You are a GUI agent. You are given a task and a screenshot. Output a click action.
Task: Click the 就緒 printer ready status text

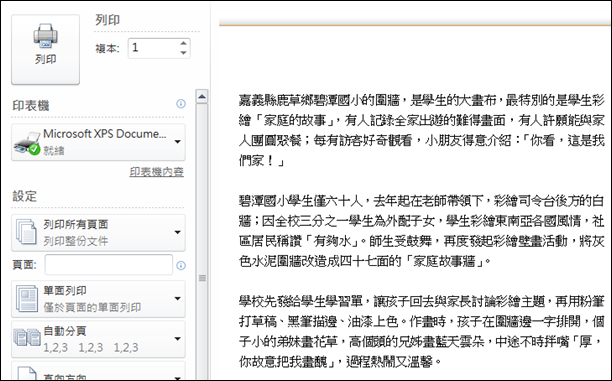pyautogui.click(x=53, y=151)
